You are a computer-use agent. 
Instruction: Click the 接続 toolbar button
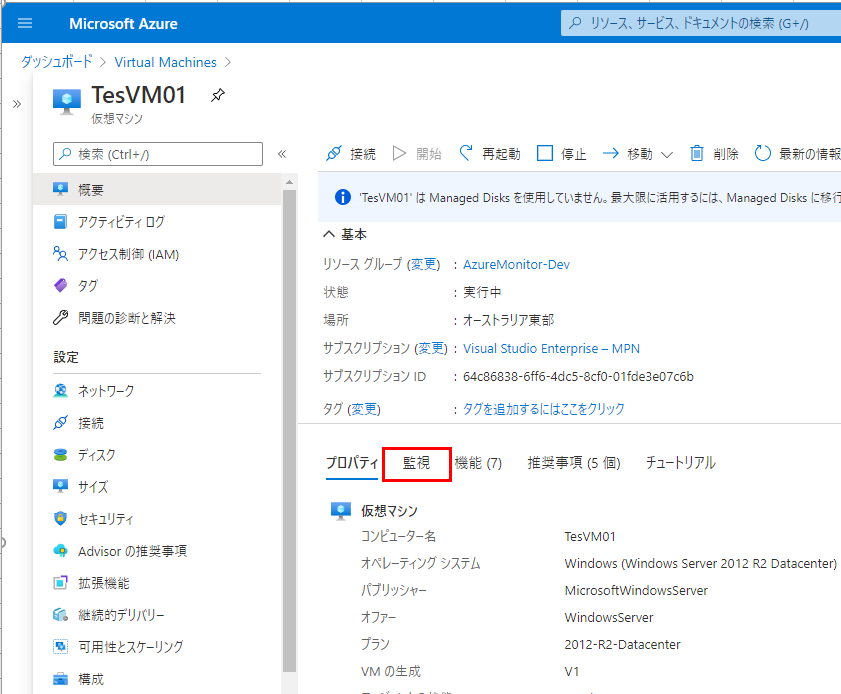(351, 154)
